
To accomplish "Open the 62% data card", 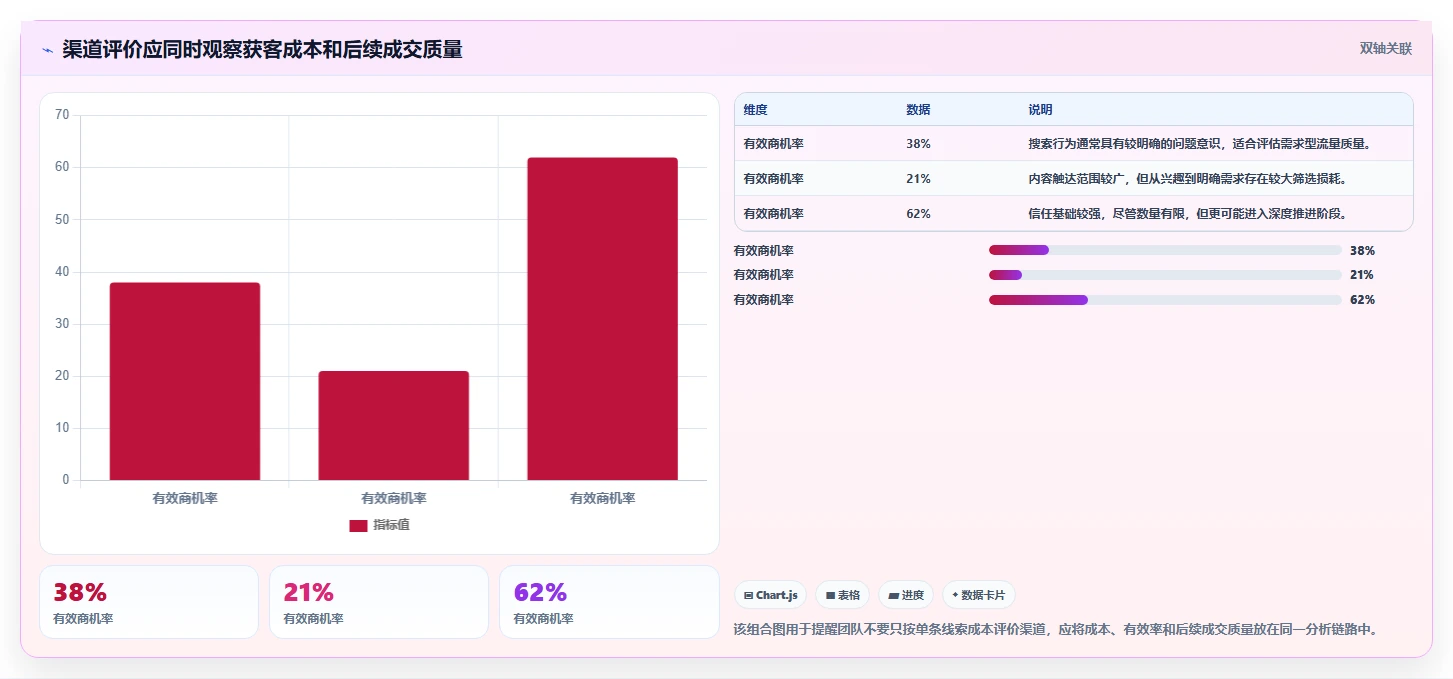I will click(x=609, y=602).
